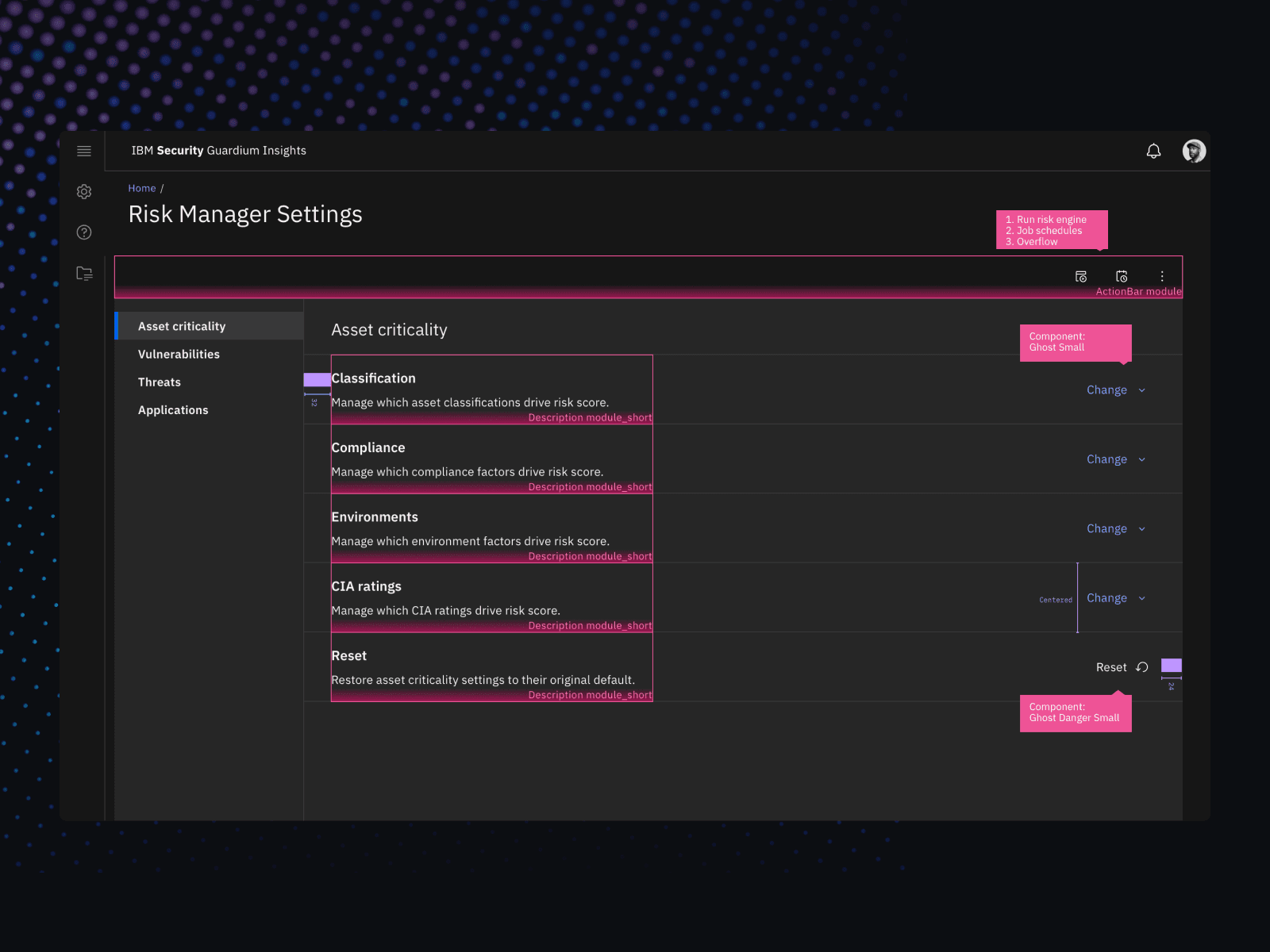Open the Job schedules icon

[1122, 276]
